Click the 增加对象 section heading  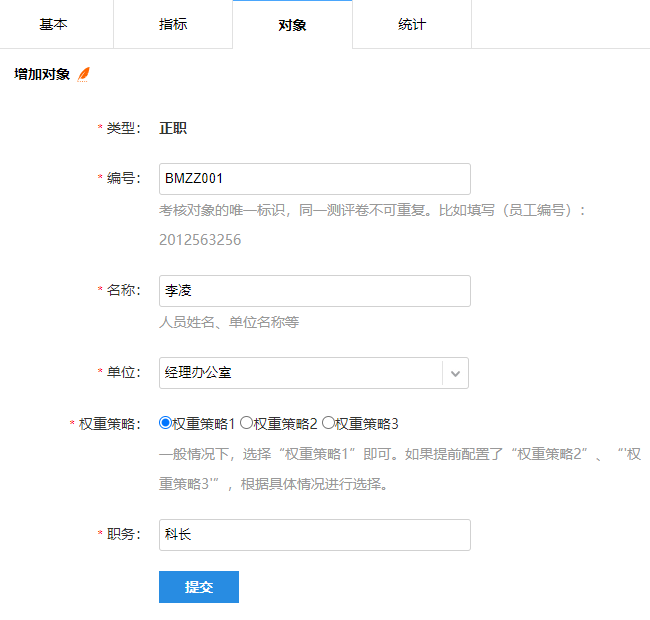click(42, 74)
